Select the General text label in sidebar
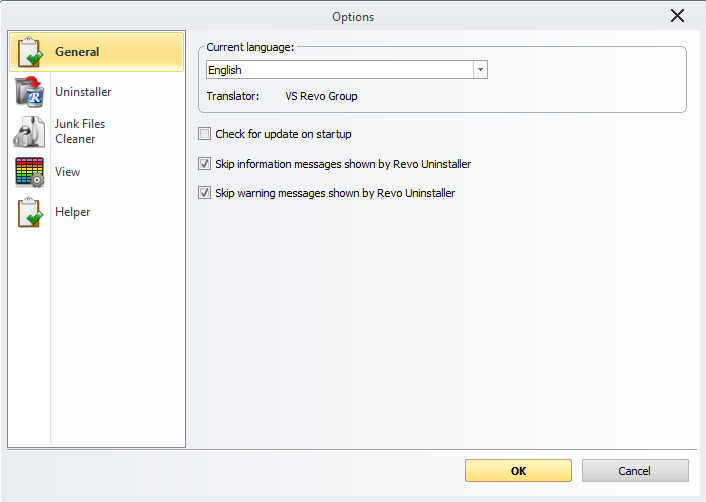 77,52
